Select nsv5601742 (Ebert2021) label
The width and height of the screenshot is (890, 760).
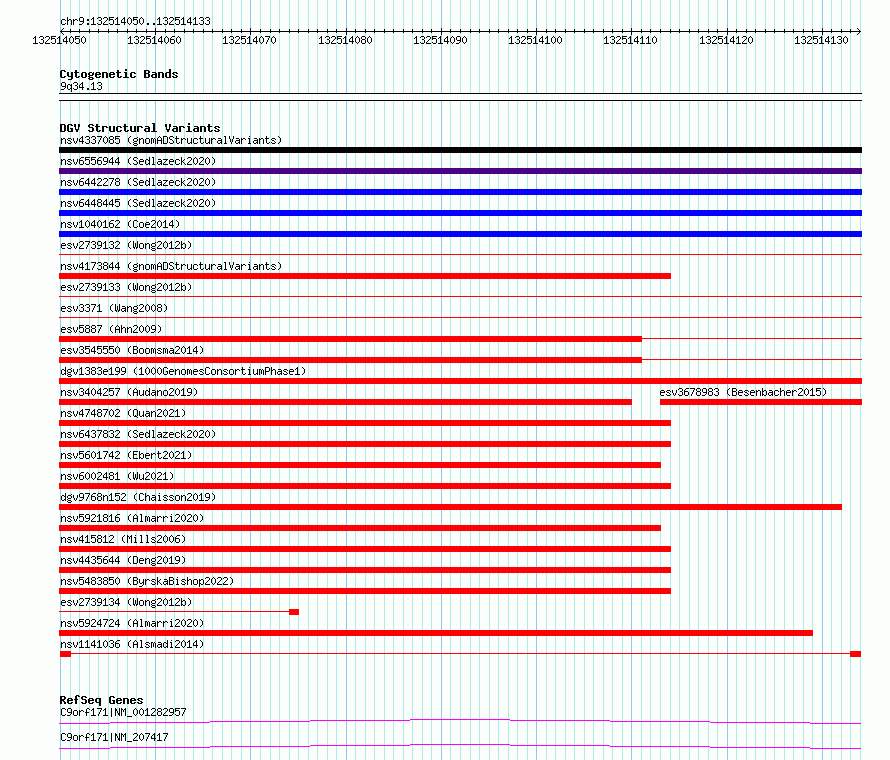pyautogui.click(x=126, y=455)
